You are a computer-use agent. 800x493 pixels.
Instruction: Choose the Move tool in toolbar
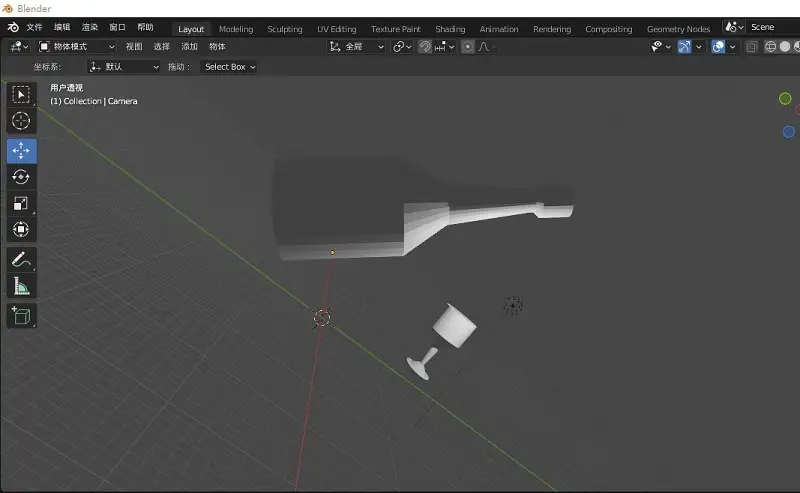pos(21,151)
